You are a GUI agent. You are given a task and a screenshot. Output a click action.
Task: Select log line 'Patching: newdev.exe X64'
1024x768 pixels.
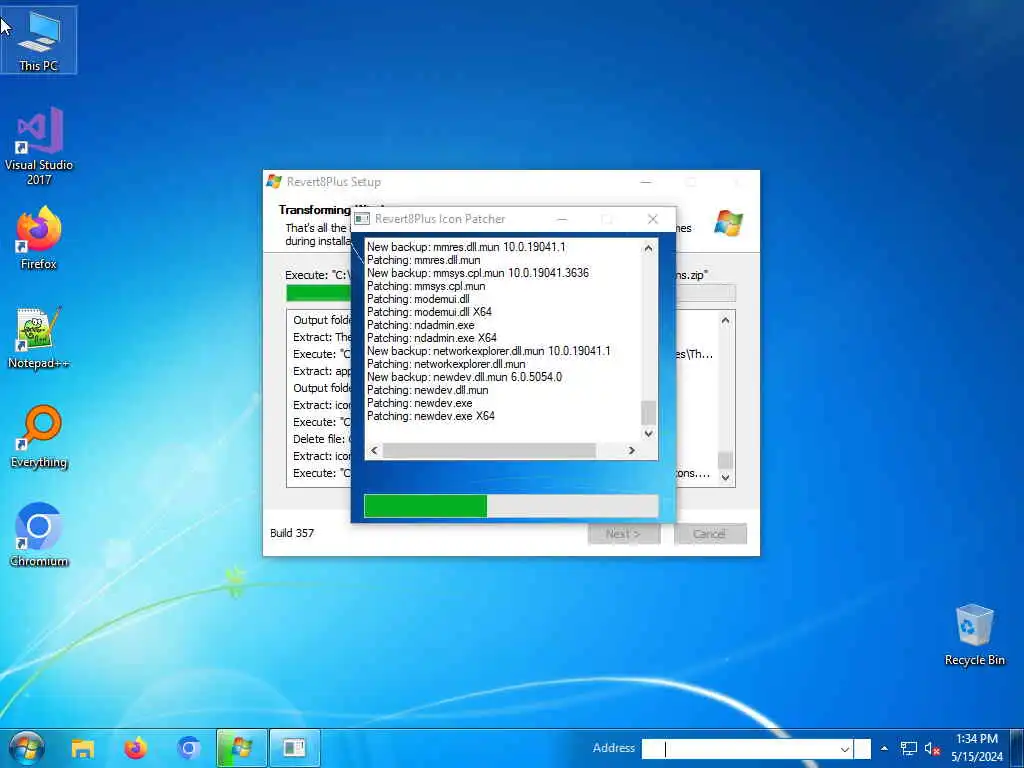(431, 416)
